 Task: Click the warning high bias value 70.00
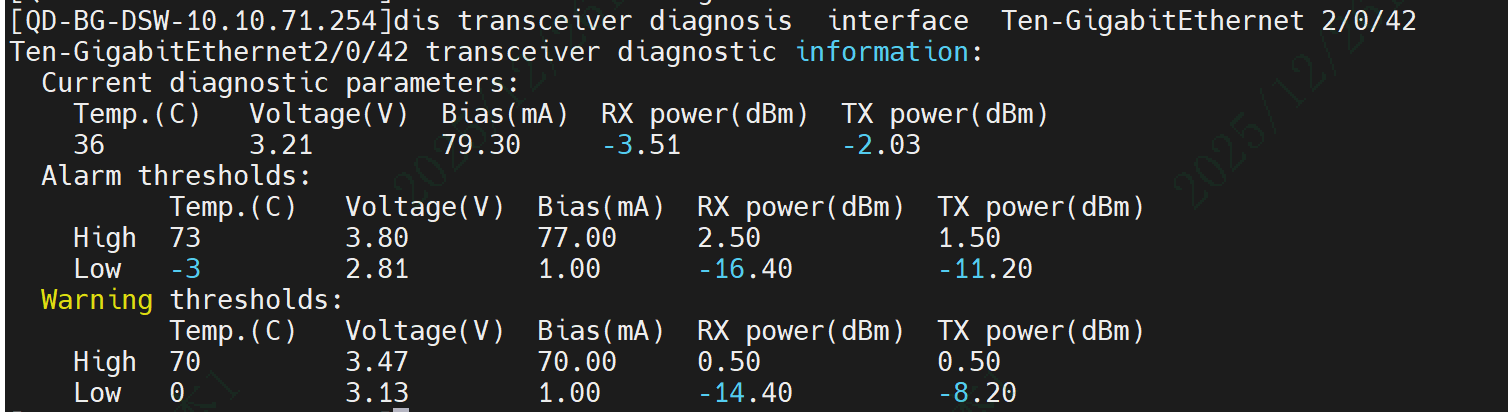pos(577,362)
